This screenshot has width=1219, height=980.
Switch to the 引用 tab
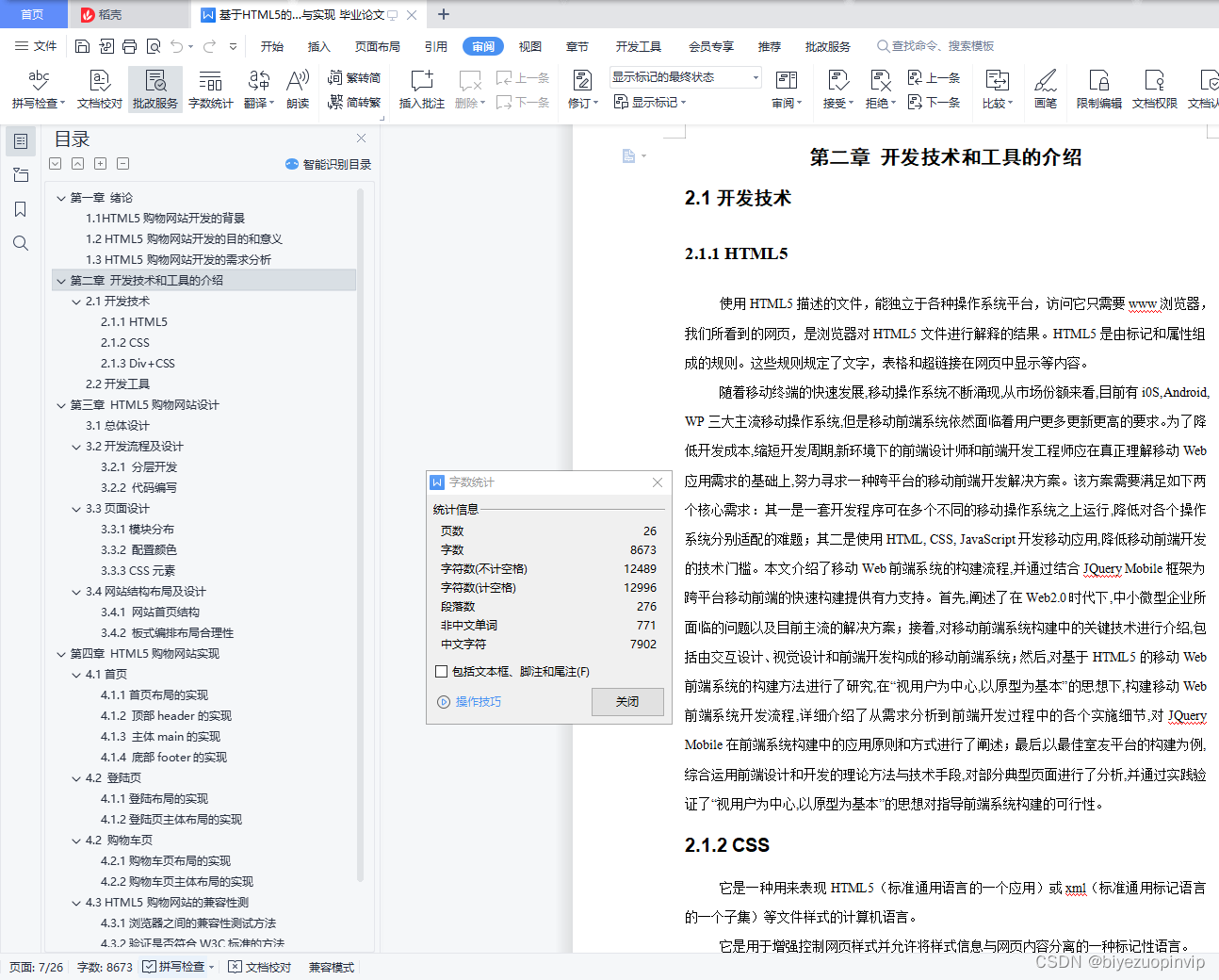pyautogui.click(x=436, y=46)
